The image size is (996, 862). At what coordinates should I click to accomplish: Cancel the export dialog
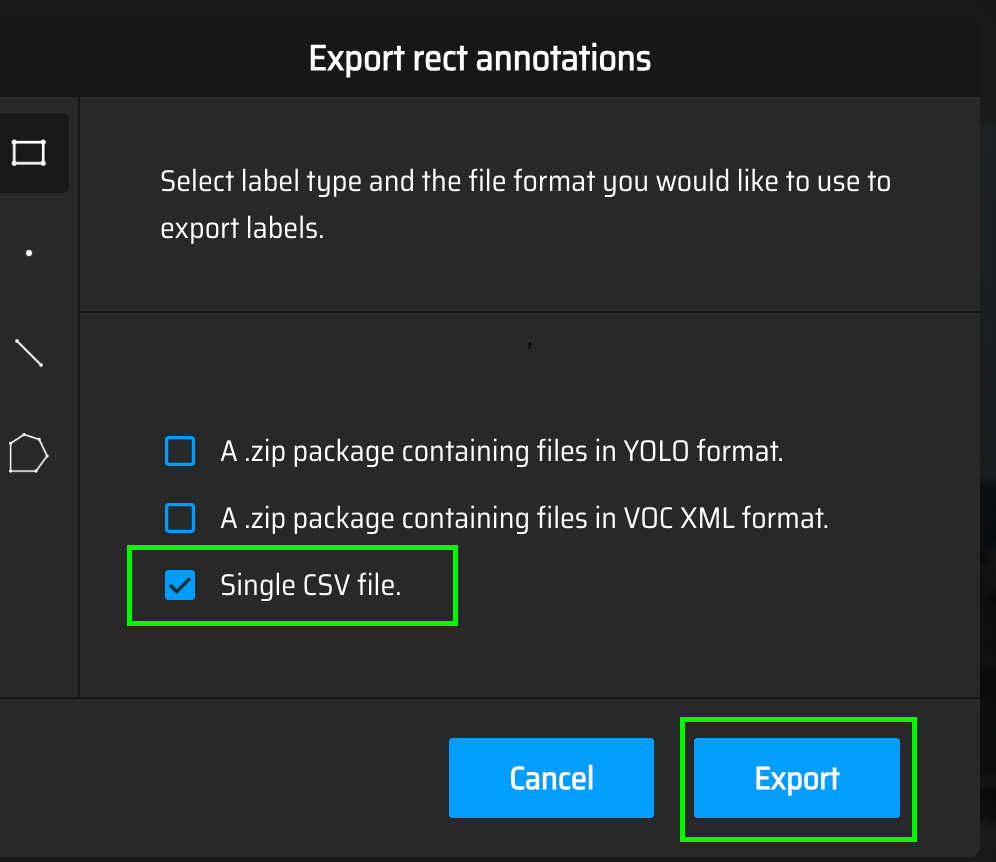pos(551,778)
